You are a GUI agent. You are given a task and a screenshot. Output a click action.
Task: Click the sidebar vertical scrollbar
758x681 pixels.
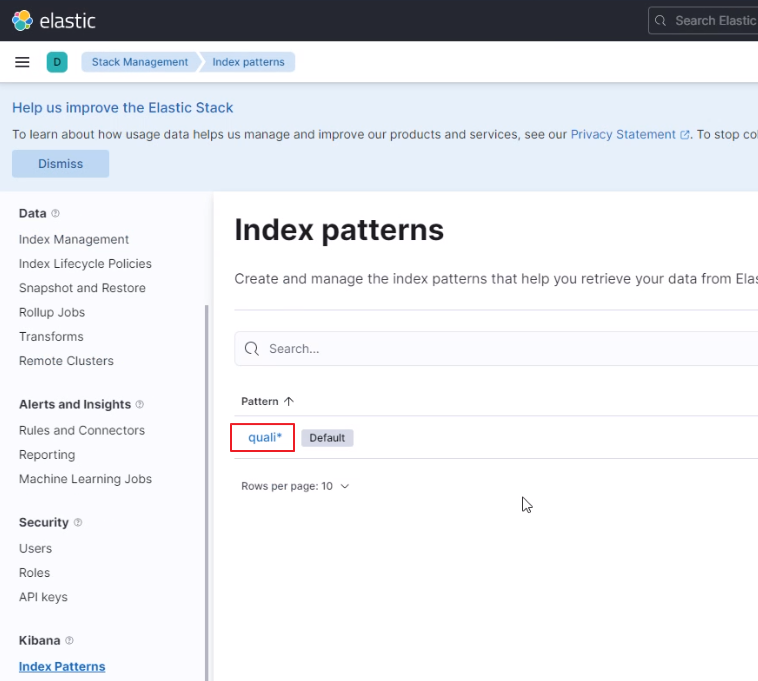tap(207, 493)
